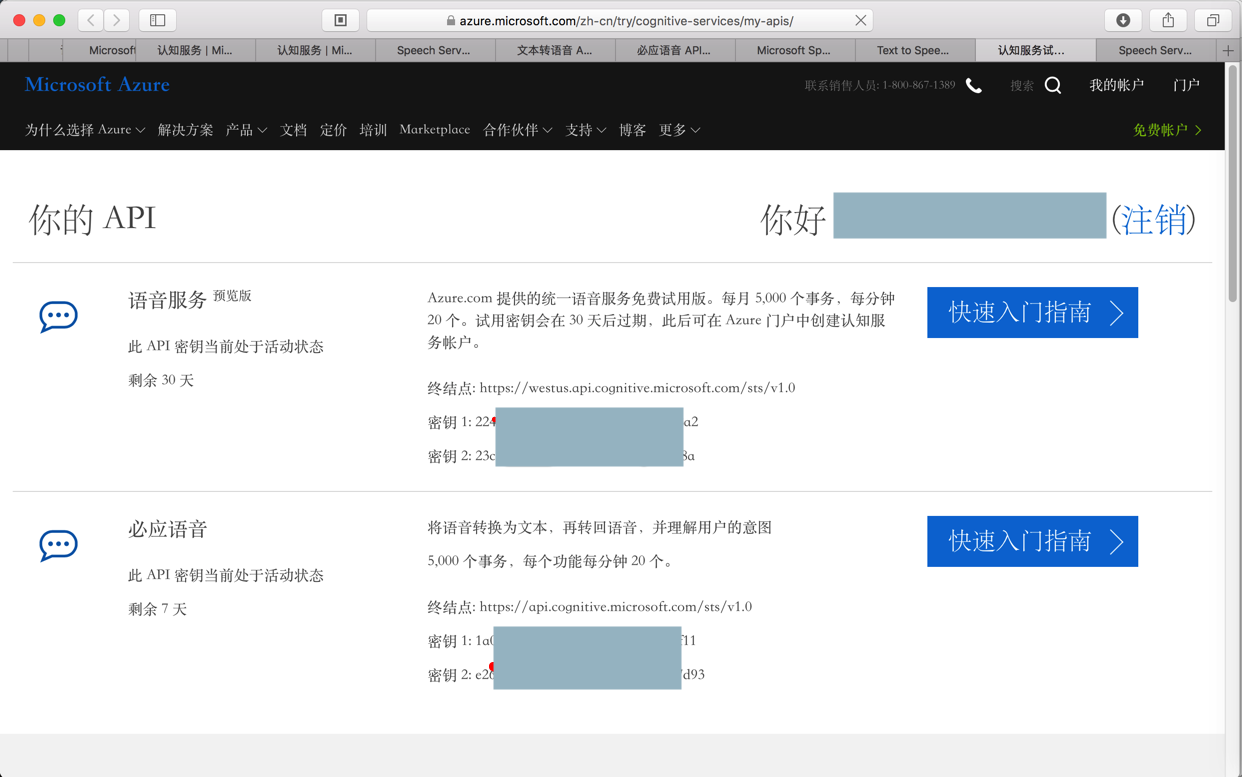This screenshot has width=1242, height=778.
Task: Click the address bar URL field
Action: click(x=620, y=20)
